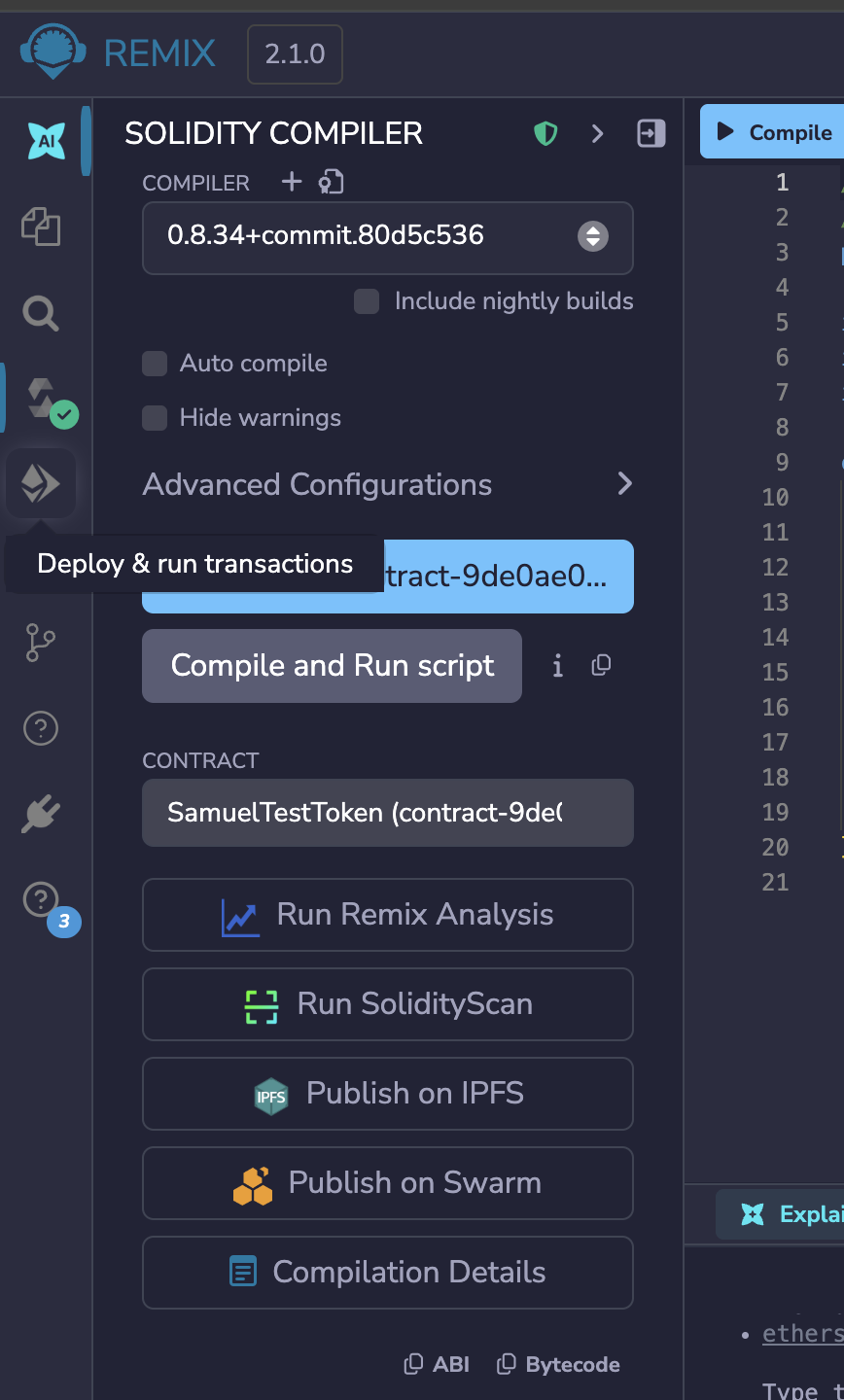Viewport: 844px width, 1400px height.
Task: Click the SOLIDITY COMPILER panel title
Action: click(x=274, y=133)
